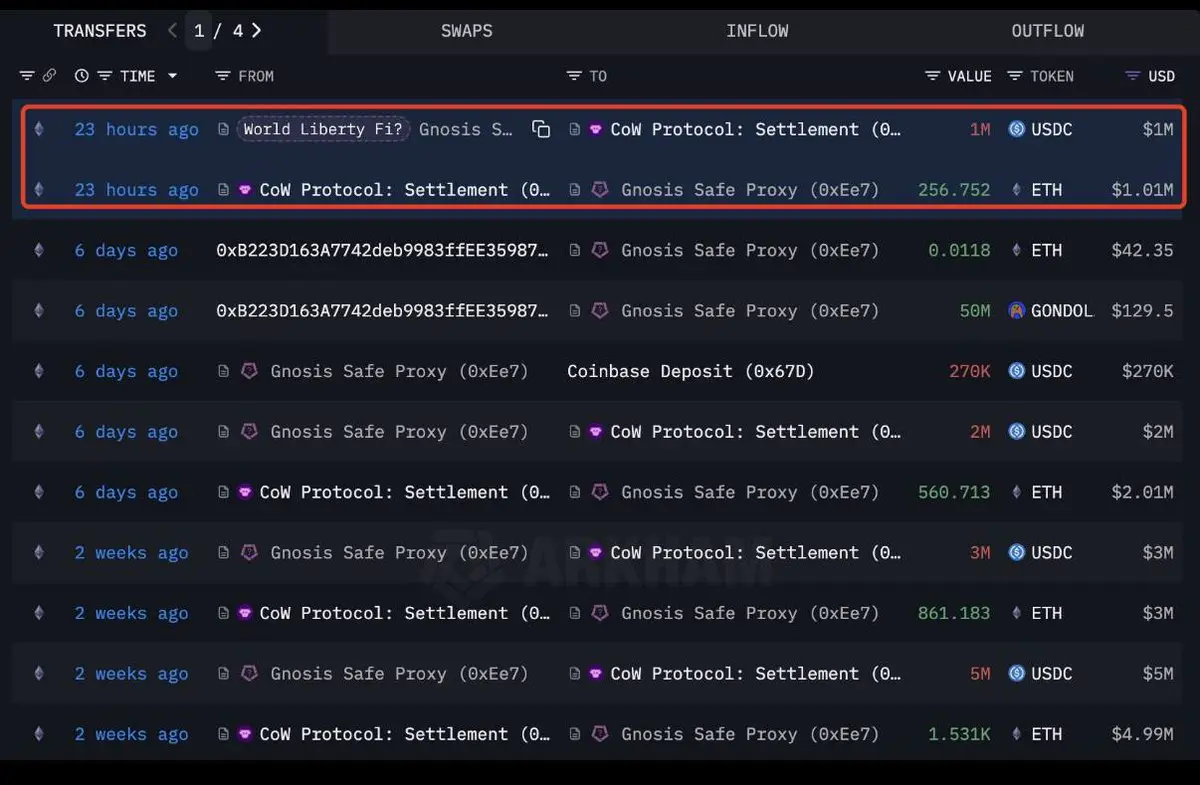Go to the next transfers page
Viewport: 1200px width, 785px height.
[x=257, y=31]
